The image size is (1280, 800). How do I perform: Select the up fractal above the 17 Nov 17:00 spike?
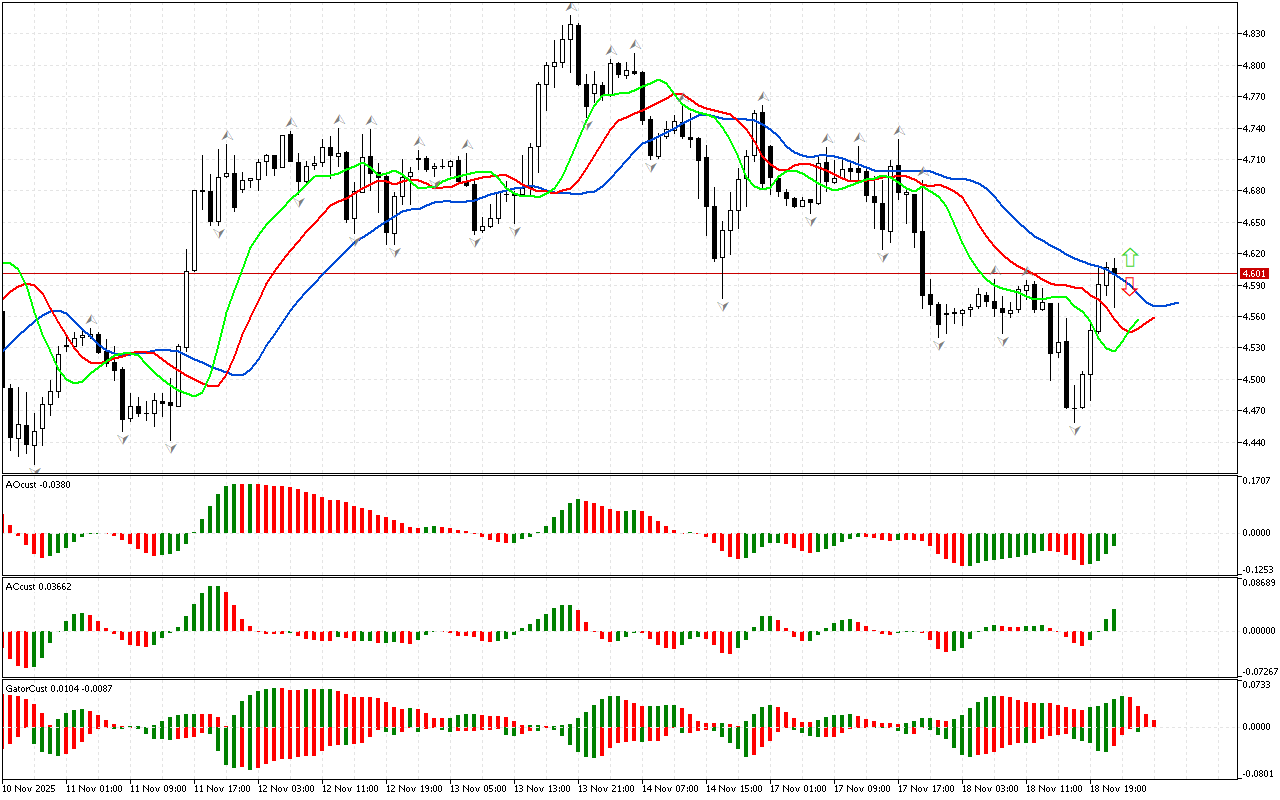[x=899, y=130]
